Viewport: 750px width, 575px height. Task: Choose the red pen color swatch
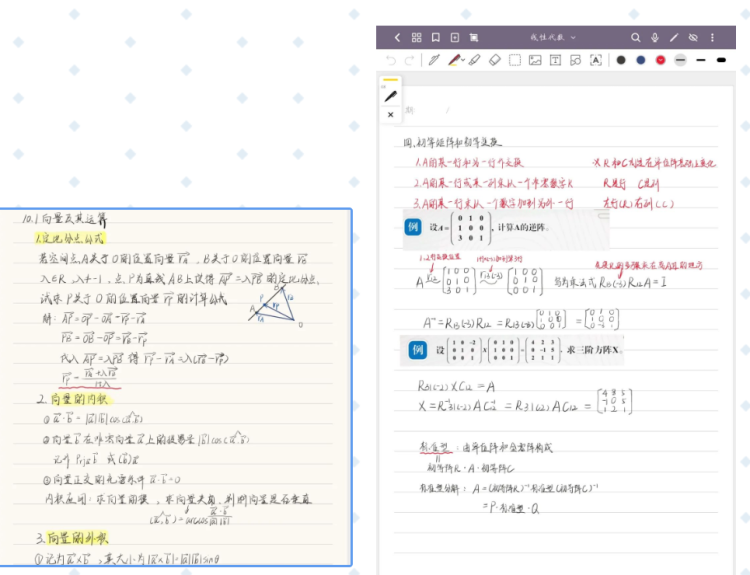point(661,60)
